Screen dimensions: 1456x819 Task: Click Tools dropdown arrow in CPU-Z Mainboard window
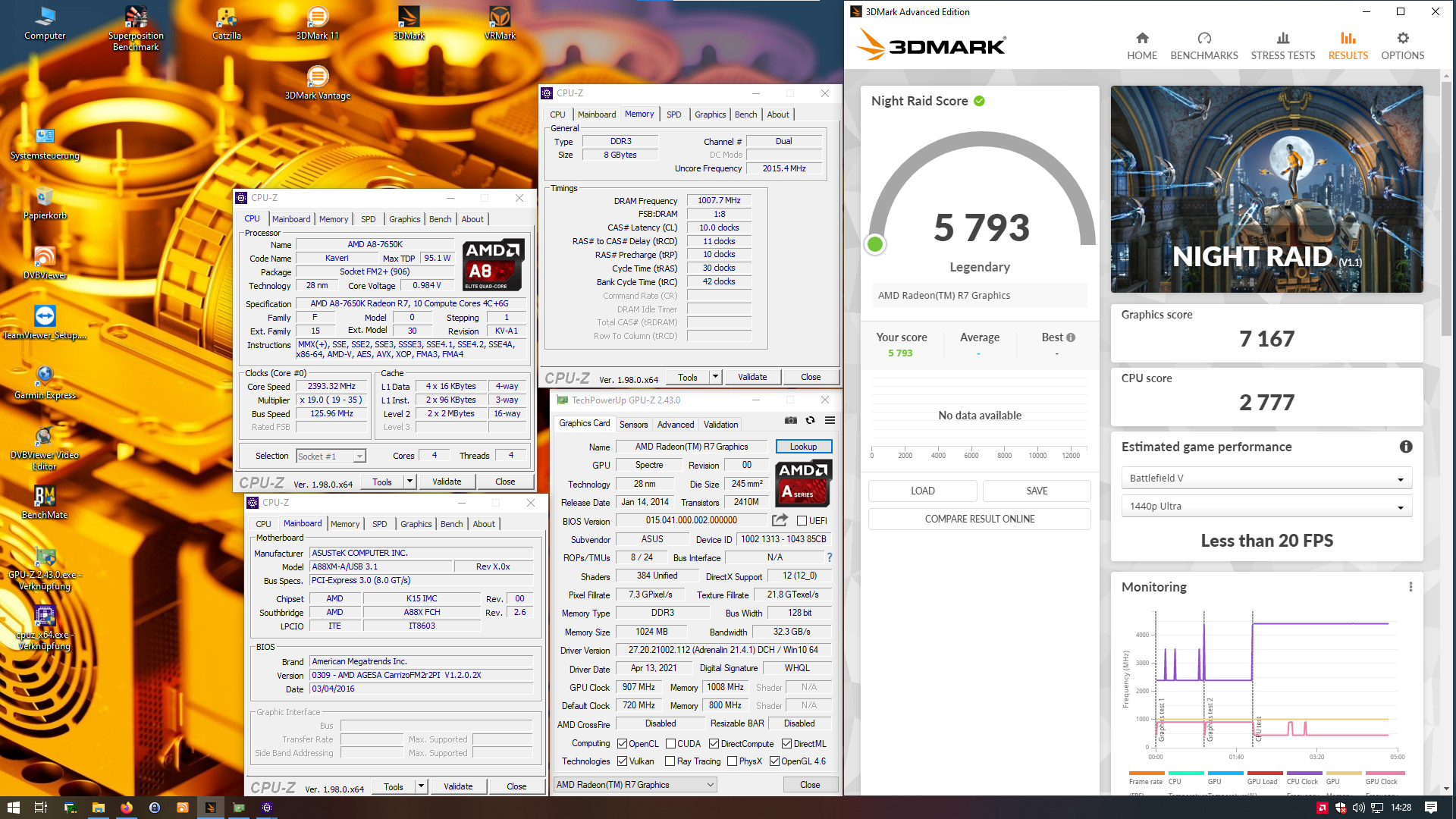point(421,786)
